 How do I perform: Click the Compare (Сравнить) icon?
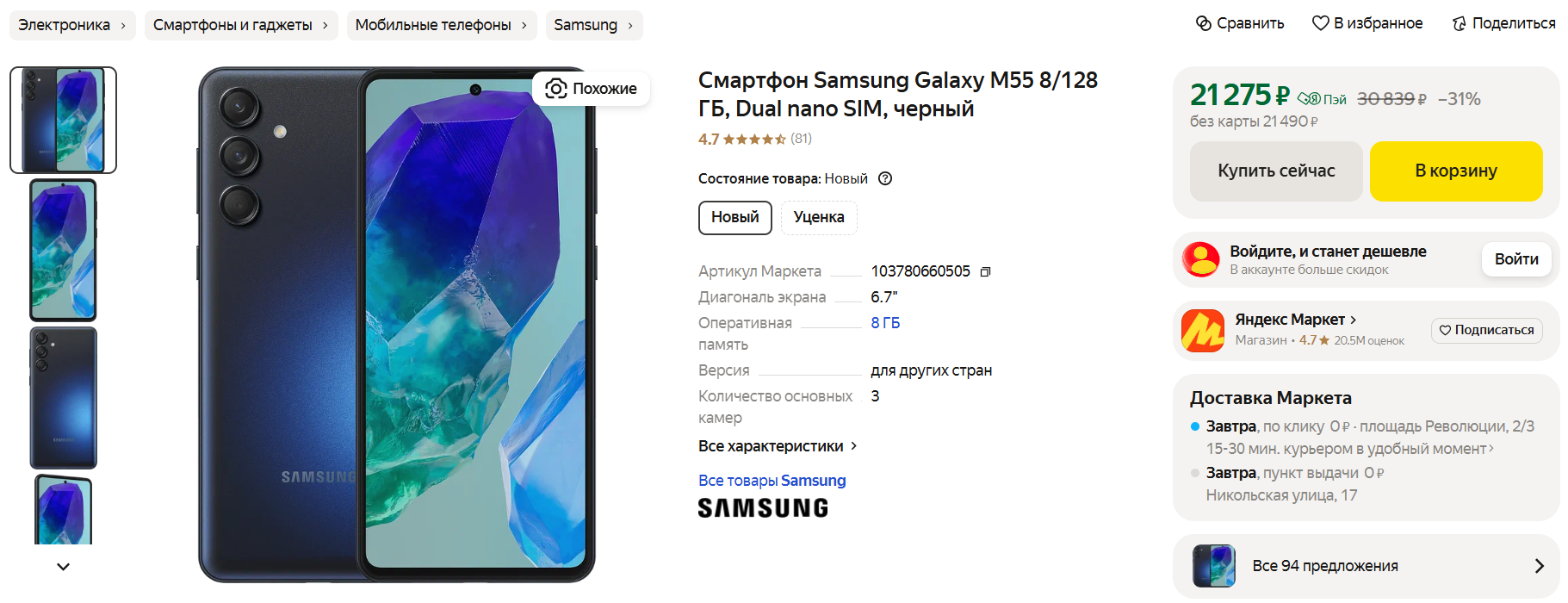click(x=1203, y=23)
